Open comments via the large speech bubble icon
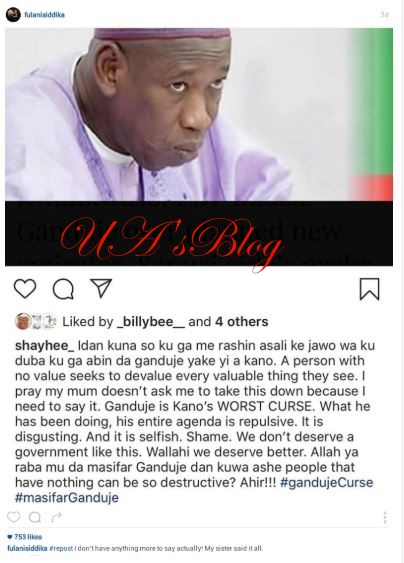 (x=63, y=289)
